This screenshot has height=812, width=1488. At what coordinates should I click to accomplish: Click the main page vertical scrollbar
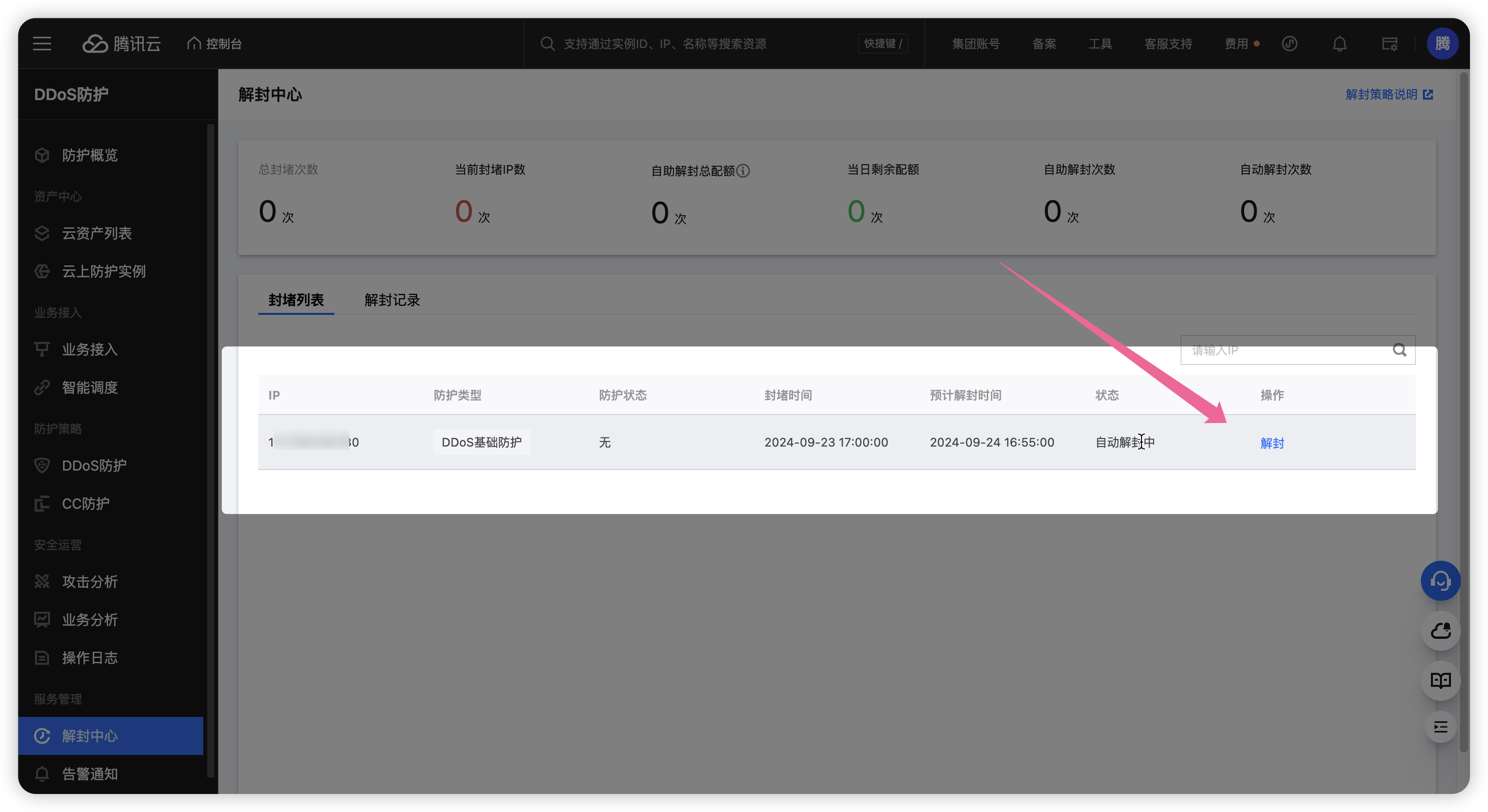click(1464, 413)
